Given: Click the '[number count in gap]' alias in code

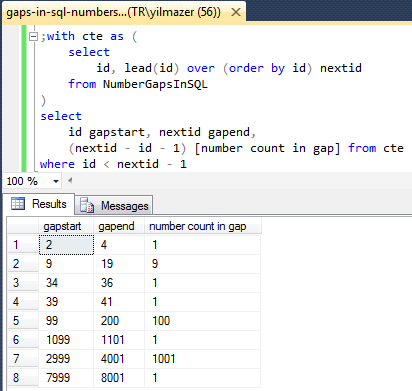Looking at the screenshot, I should click(x=267, y=148).
